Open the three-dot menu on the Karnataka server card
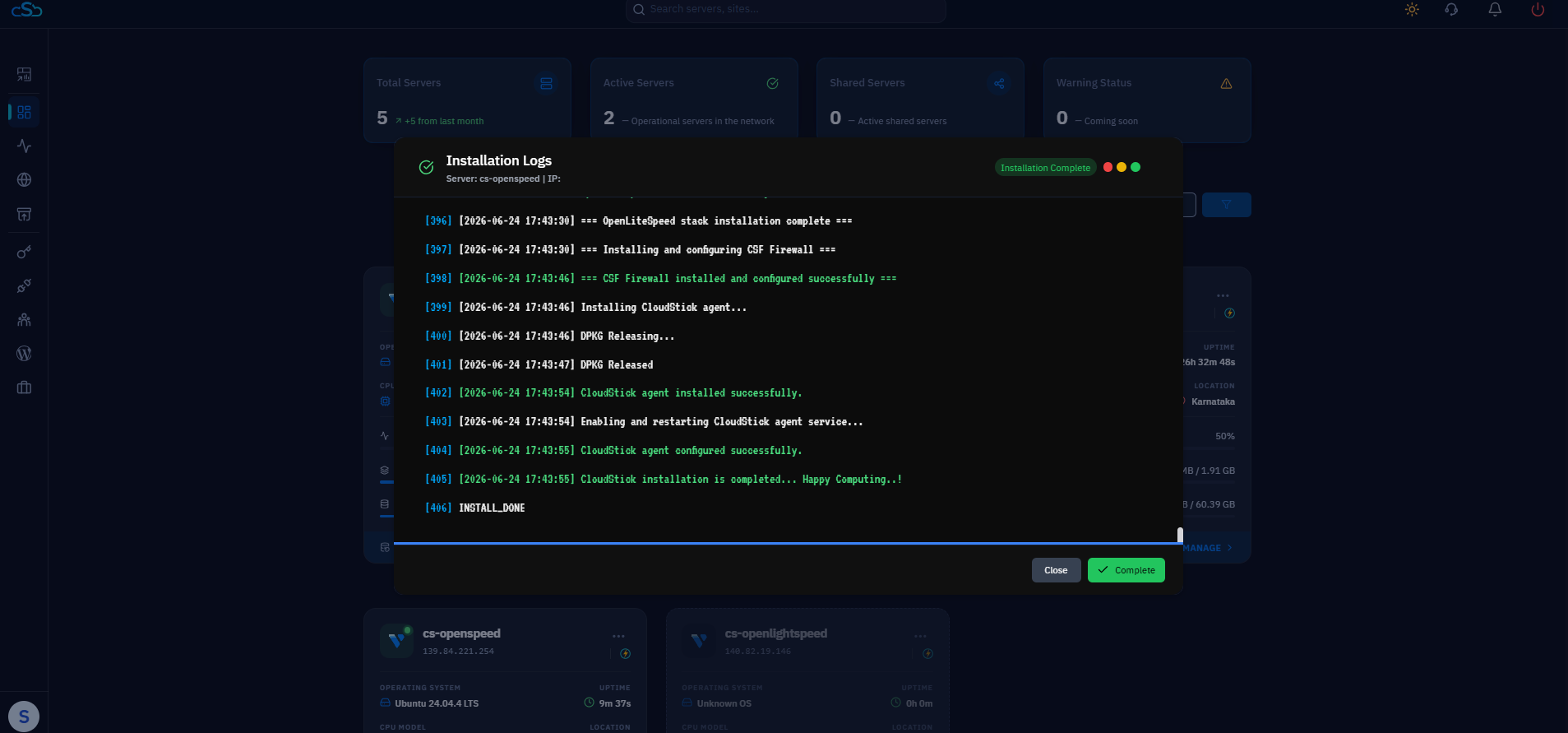 coord(1223,295)
